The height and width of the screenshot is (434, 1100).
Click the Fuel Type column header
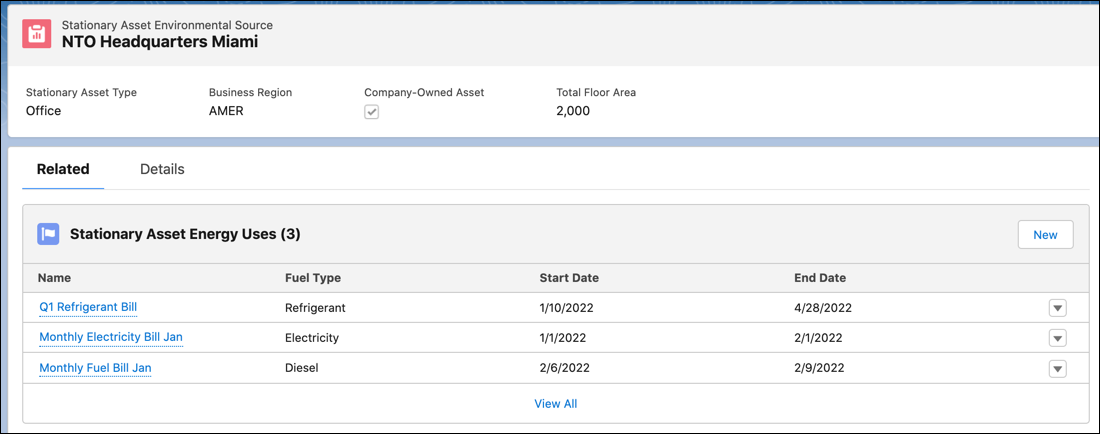[313, 278]
